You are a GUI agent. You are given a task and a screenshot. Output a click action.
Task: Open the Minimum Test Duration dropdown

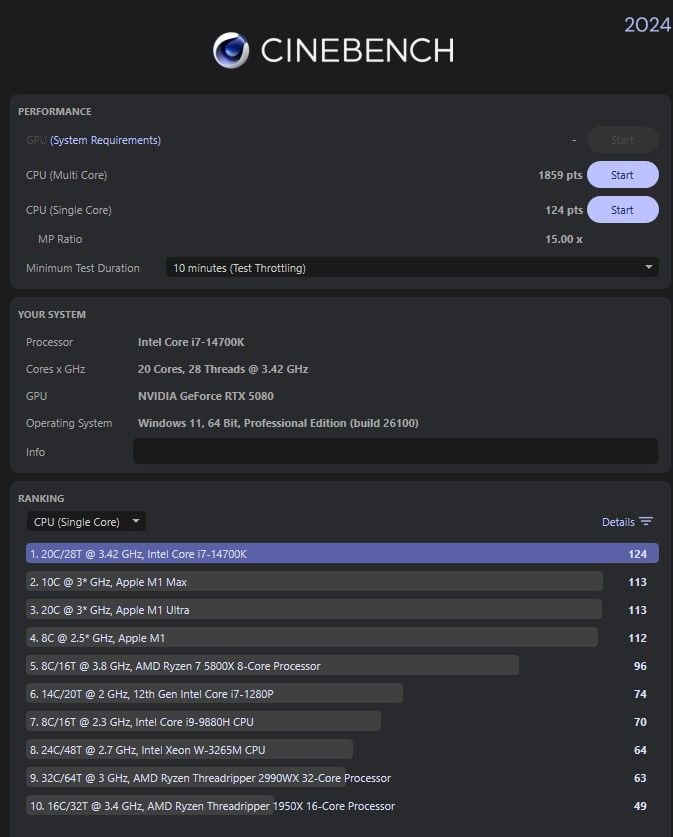(x=412, y=267)
